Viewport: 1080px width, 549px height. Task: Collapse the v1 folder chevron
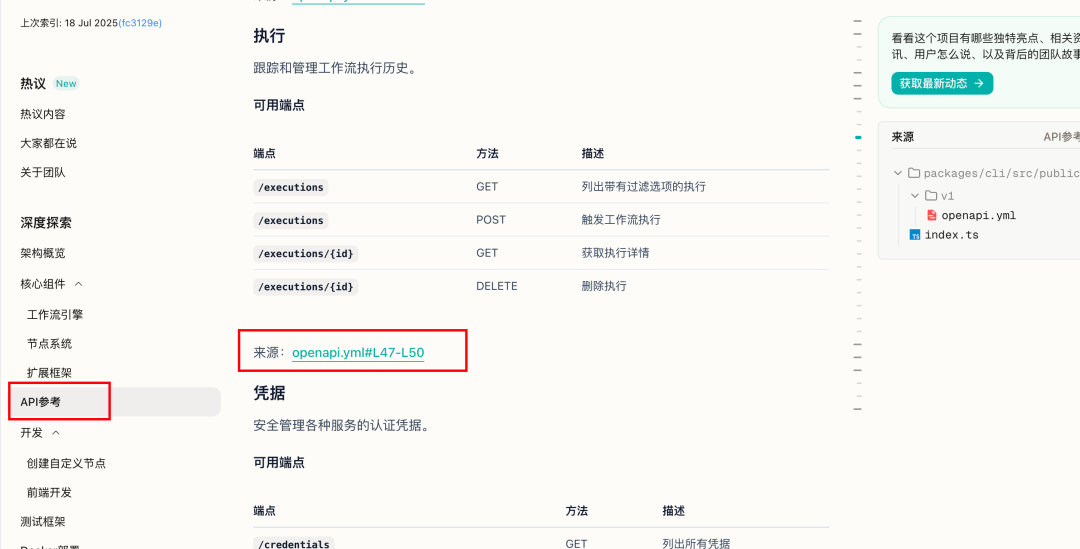click(915, 196)
